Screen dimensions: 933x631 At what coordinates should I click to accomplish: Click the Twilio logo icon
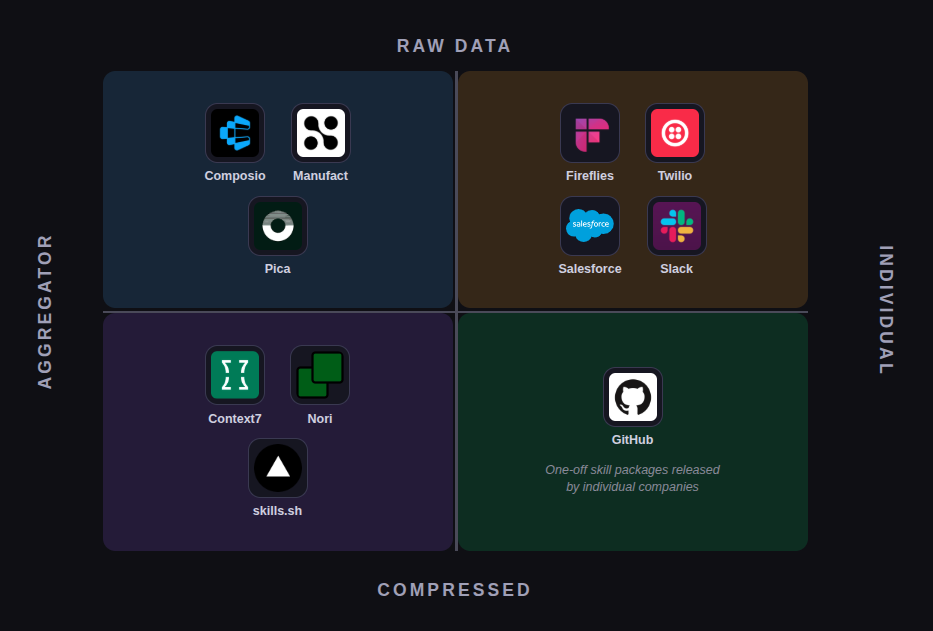[675, 133]
